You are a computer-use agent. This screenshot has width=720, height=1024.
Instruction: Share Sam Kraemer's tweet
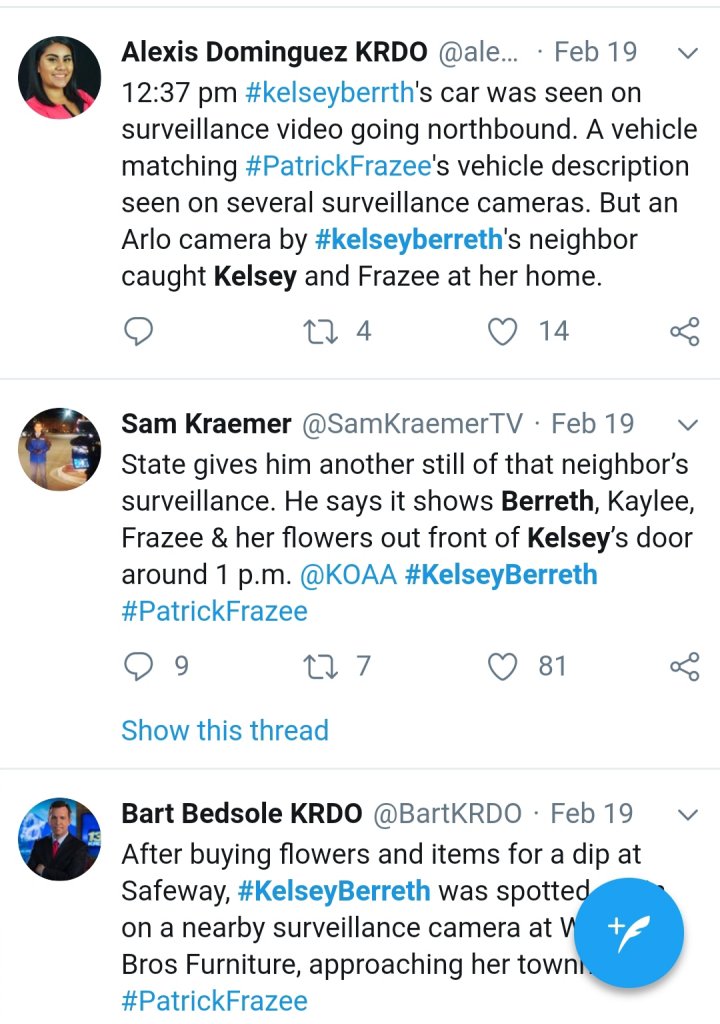pyautogui.click(x=684, y=666)
